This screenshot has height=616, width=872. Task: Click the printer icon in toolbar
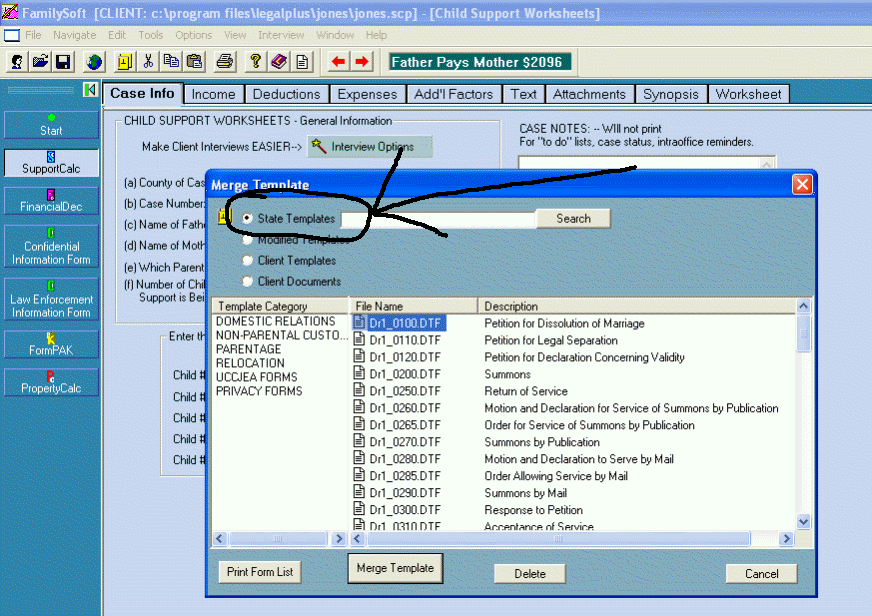[x=225, y=62]
